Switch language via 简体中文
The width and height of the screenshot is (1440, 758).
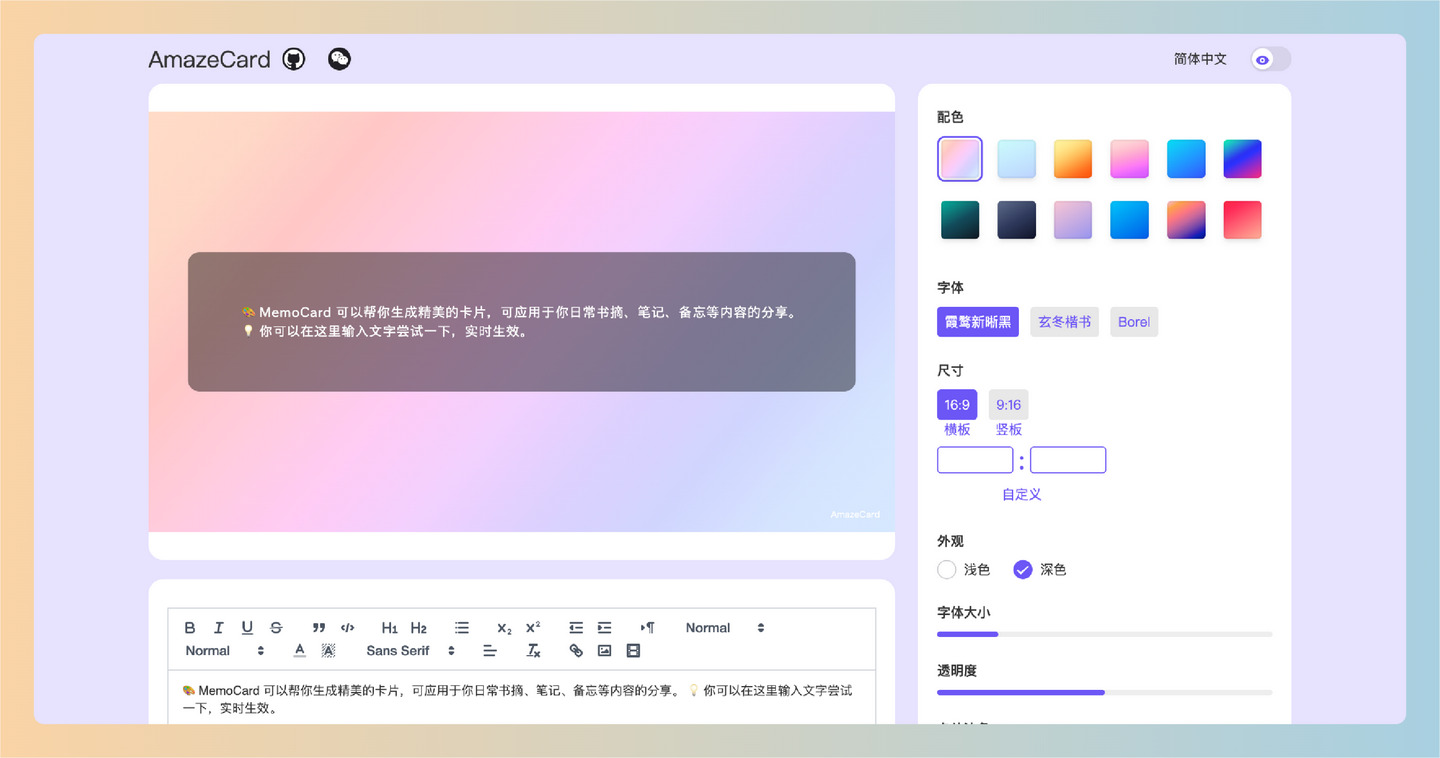pos(1200,59)
